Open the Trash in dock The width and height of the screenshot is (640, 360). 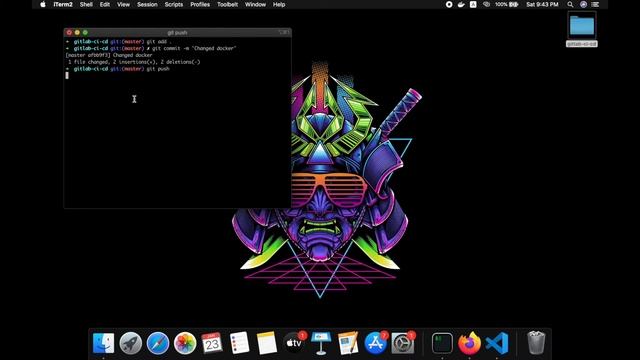click(x=536, y=343)
